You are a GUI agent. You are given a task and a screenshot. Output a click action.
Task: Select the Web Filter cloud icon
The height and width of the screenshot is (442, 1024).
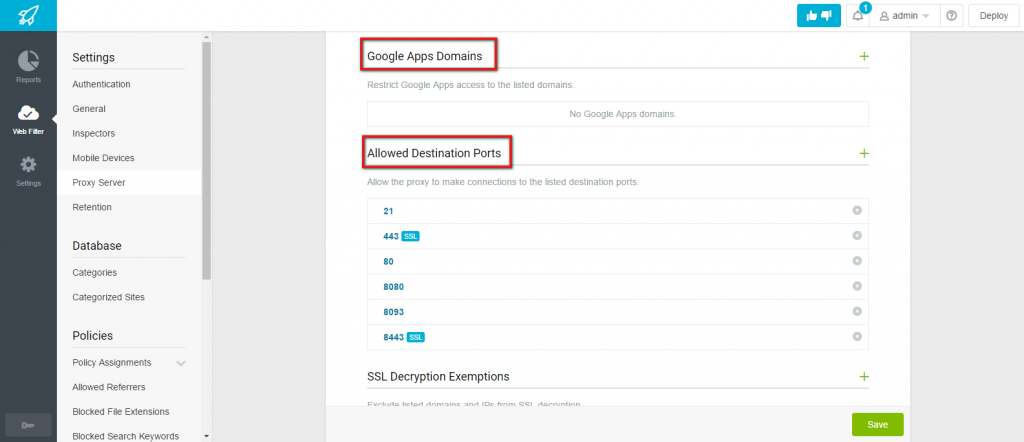tap(28, 113)
